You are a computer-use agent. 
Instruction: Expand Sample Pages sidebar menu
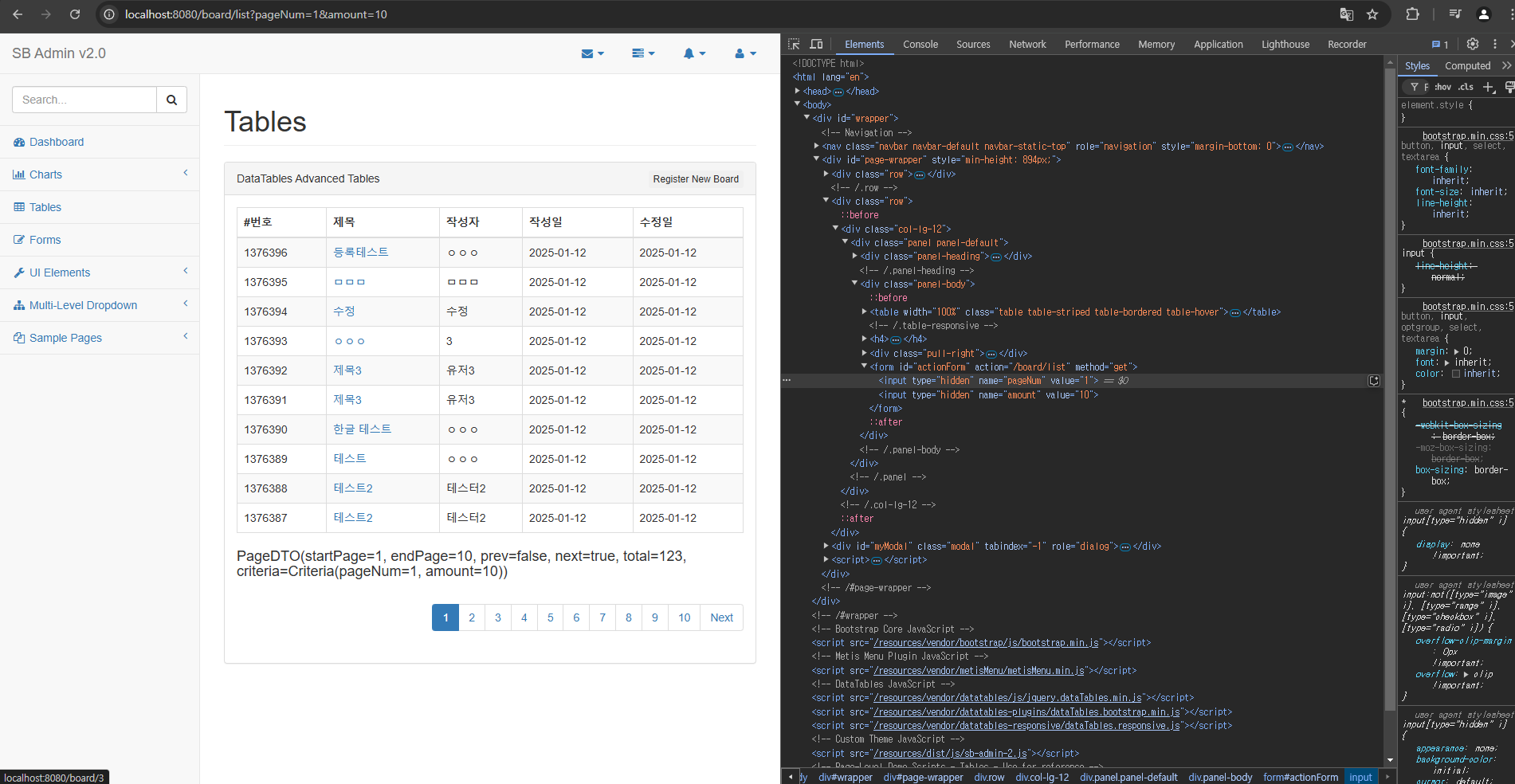point(100,338)
